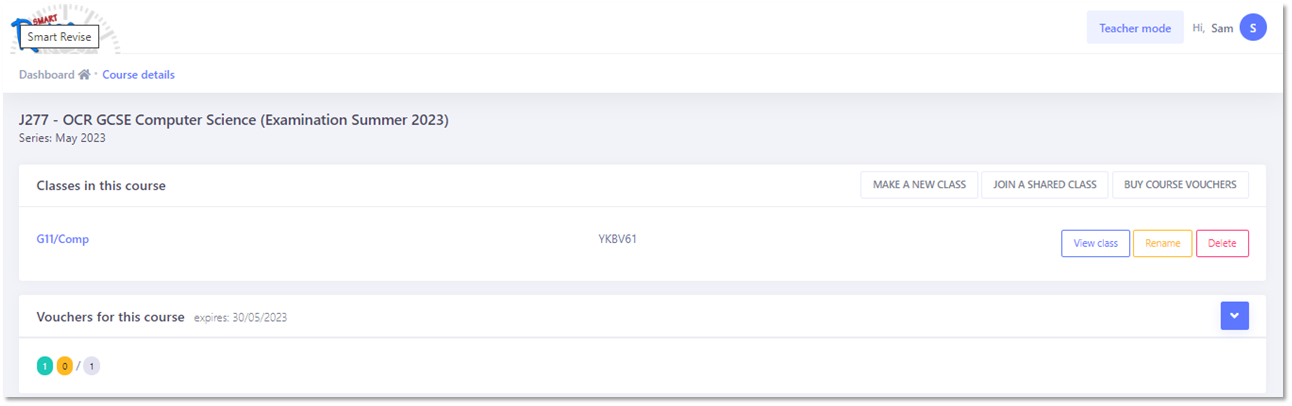Expand the vouchers section with chevron button
The height and width of the screenshot is (406, 1292).
click(1234, 316)
